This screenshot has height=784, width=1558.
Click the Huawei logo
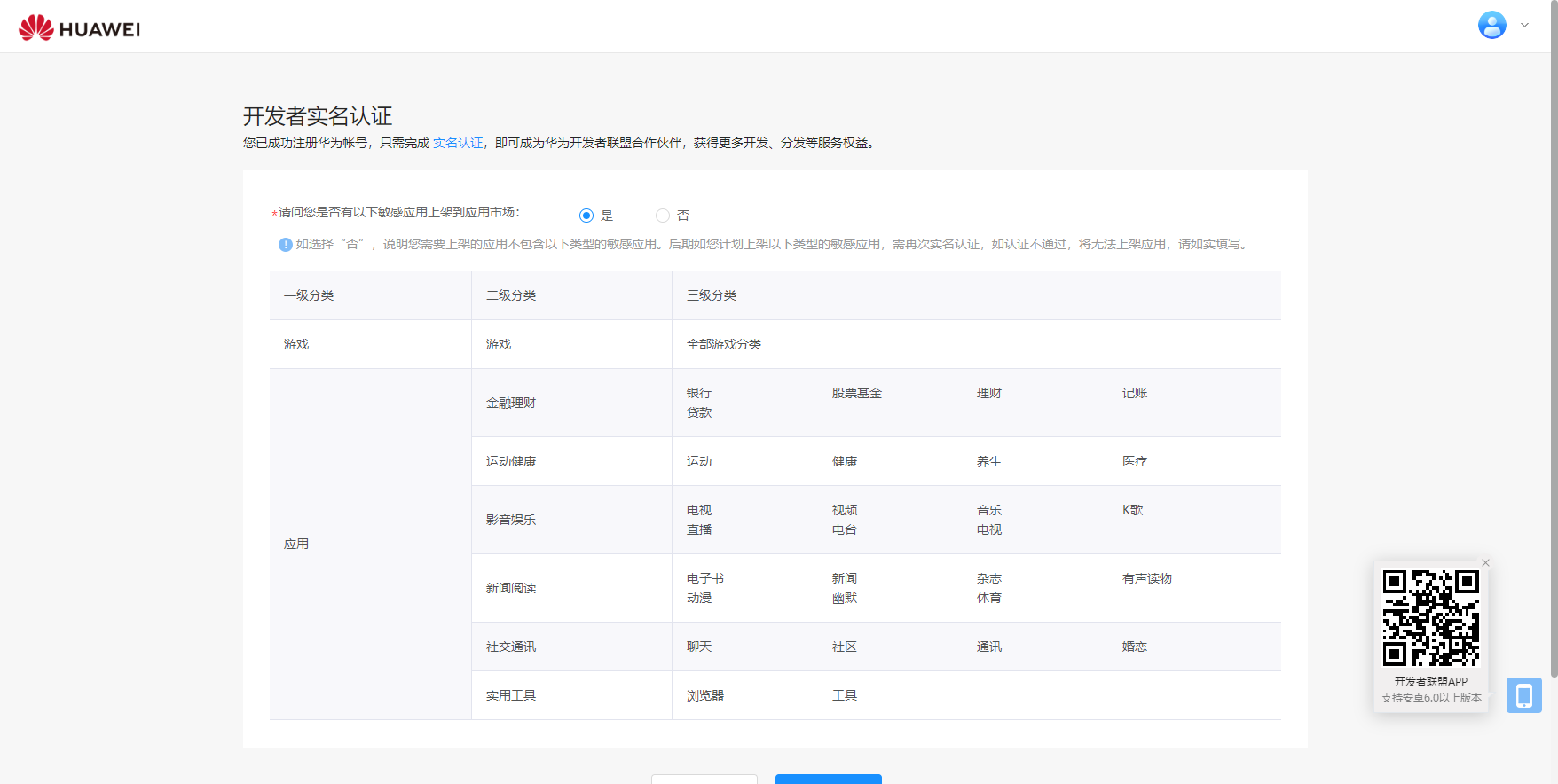point(79,27)
